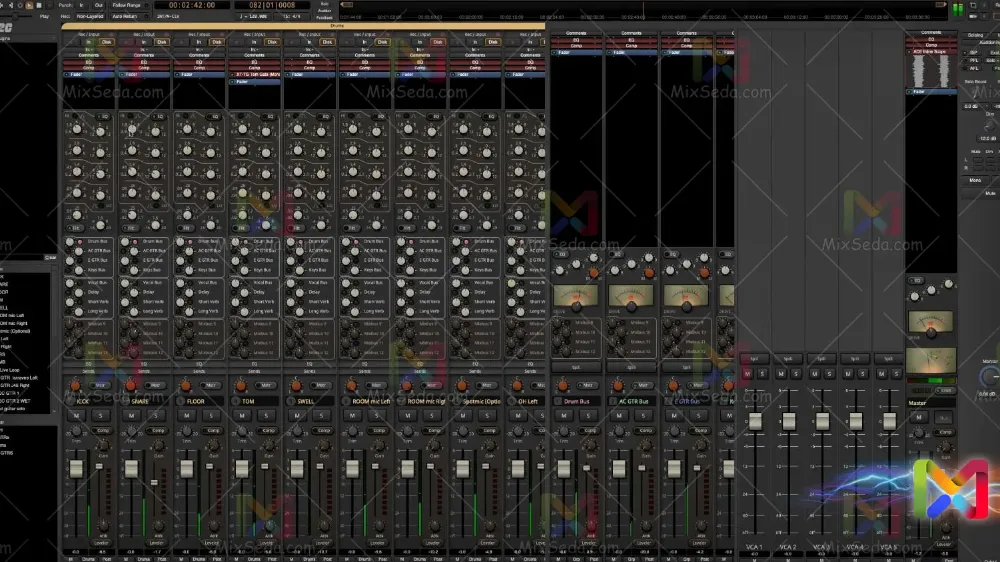Open the Auto Return dropdown
This screenshot has height=562, width=1000.
click(125, 16)
